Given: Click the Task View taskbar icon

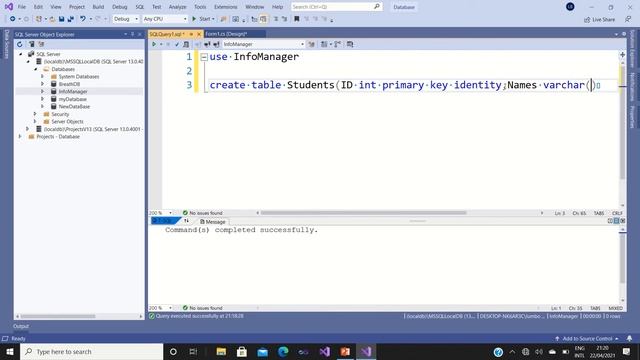Looking at the screenshot, I should point(193,351).
